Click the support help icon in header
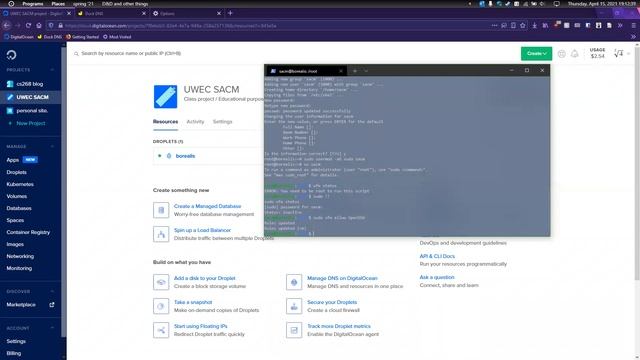 [562, 53]
